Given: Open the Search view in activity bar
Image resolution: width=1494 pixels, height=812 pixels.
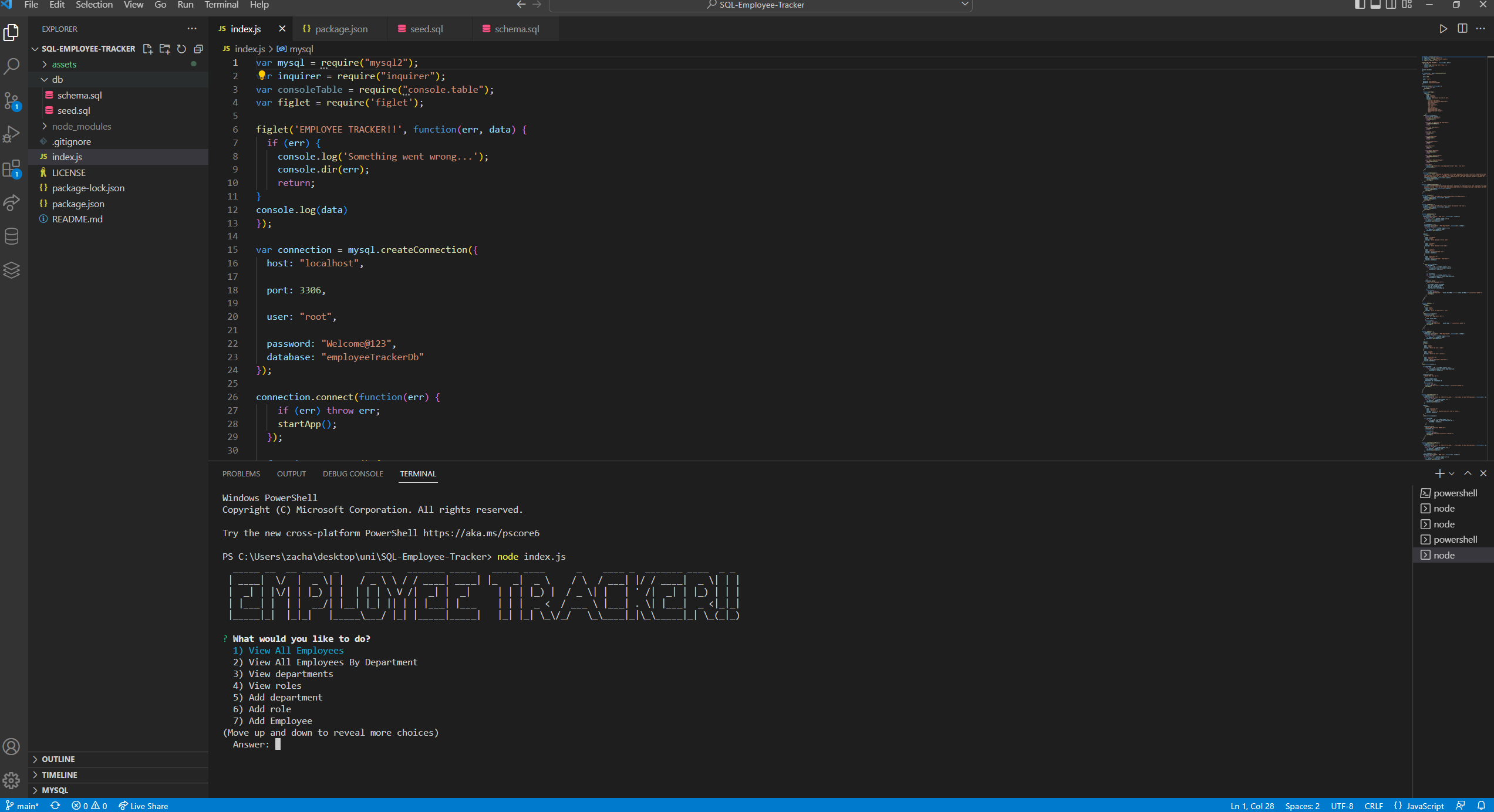Looking at the screenshot, I should (12, 66).
